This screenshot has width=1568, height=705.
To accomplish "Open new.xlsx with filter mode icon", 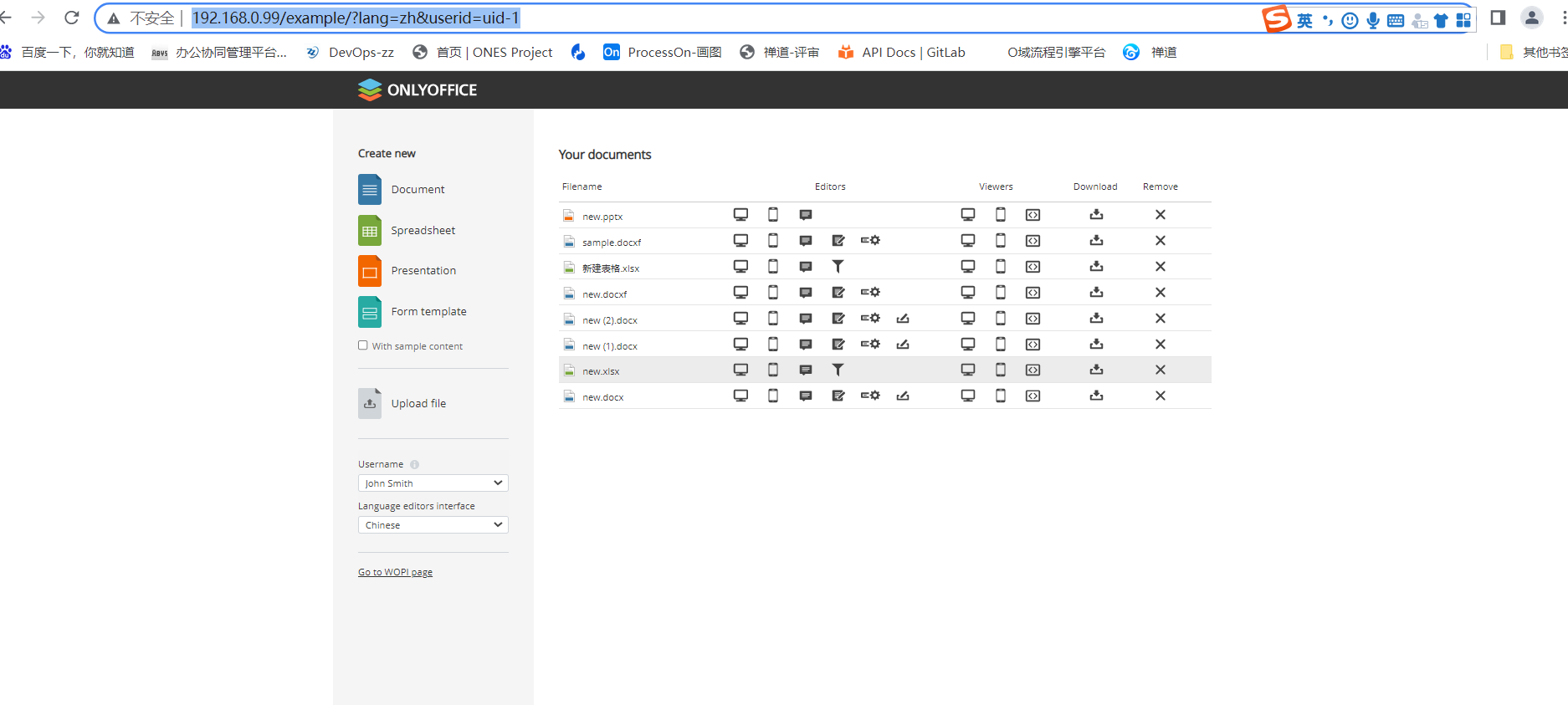I will 838,370.
